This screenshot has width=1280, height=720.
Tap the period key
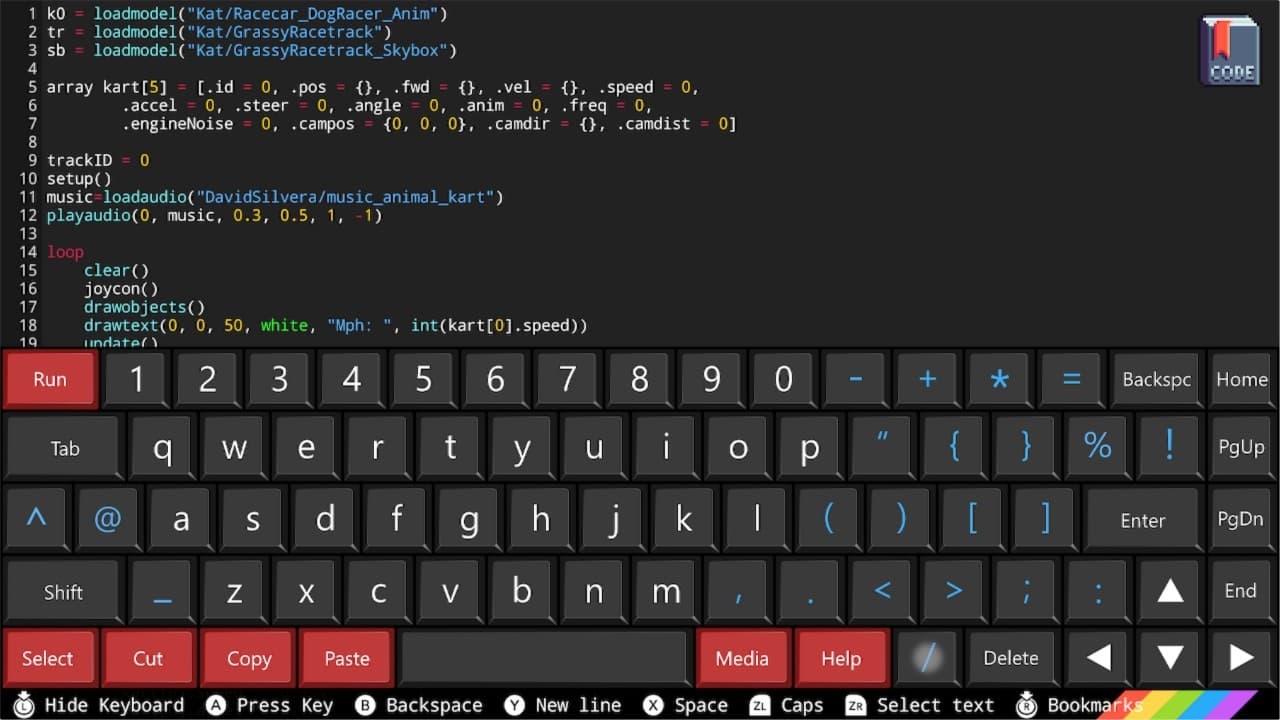(810, 591)
